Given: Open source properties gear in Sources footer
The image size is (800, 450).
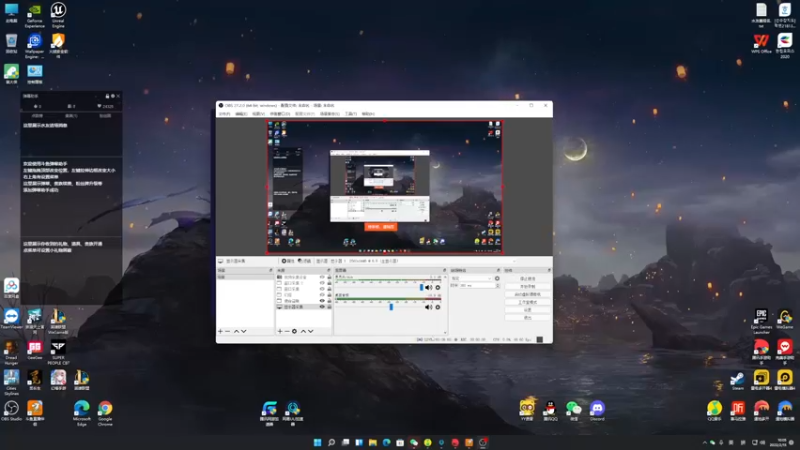Looking at the screenshot, I should click(294, 331).
